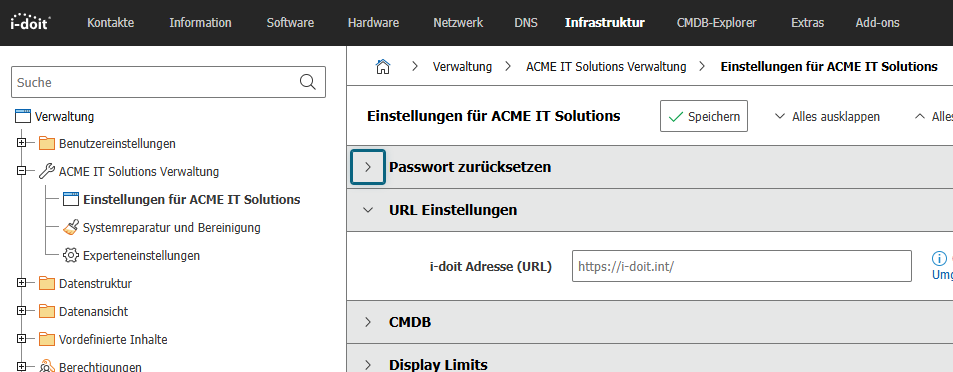Click the CMDB section title
Screen dimensions: 953x372
point(410,322)
